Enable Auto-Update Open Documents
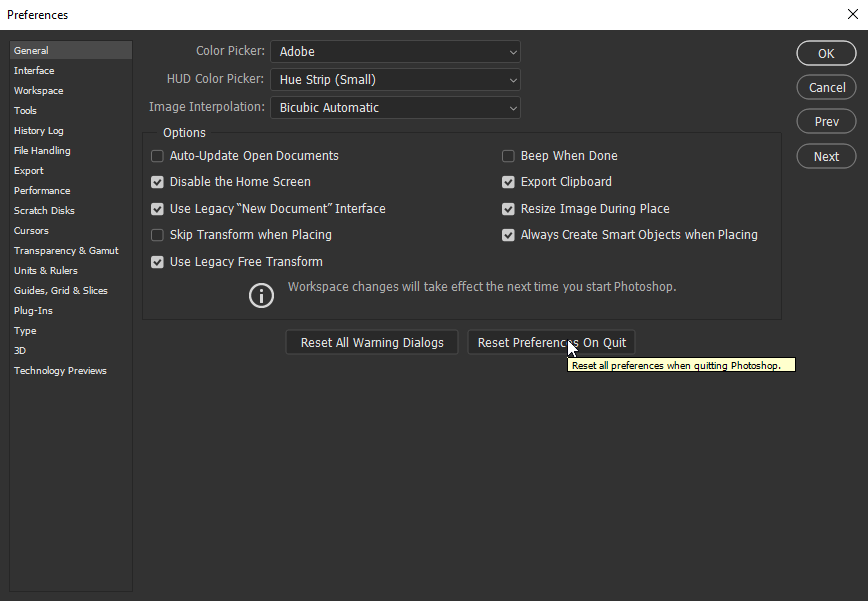 click(157, 156)
